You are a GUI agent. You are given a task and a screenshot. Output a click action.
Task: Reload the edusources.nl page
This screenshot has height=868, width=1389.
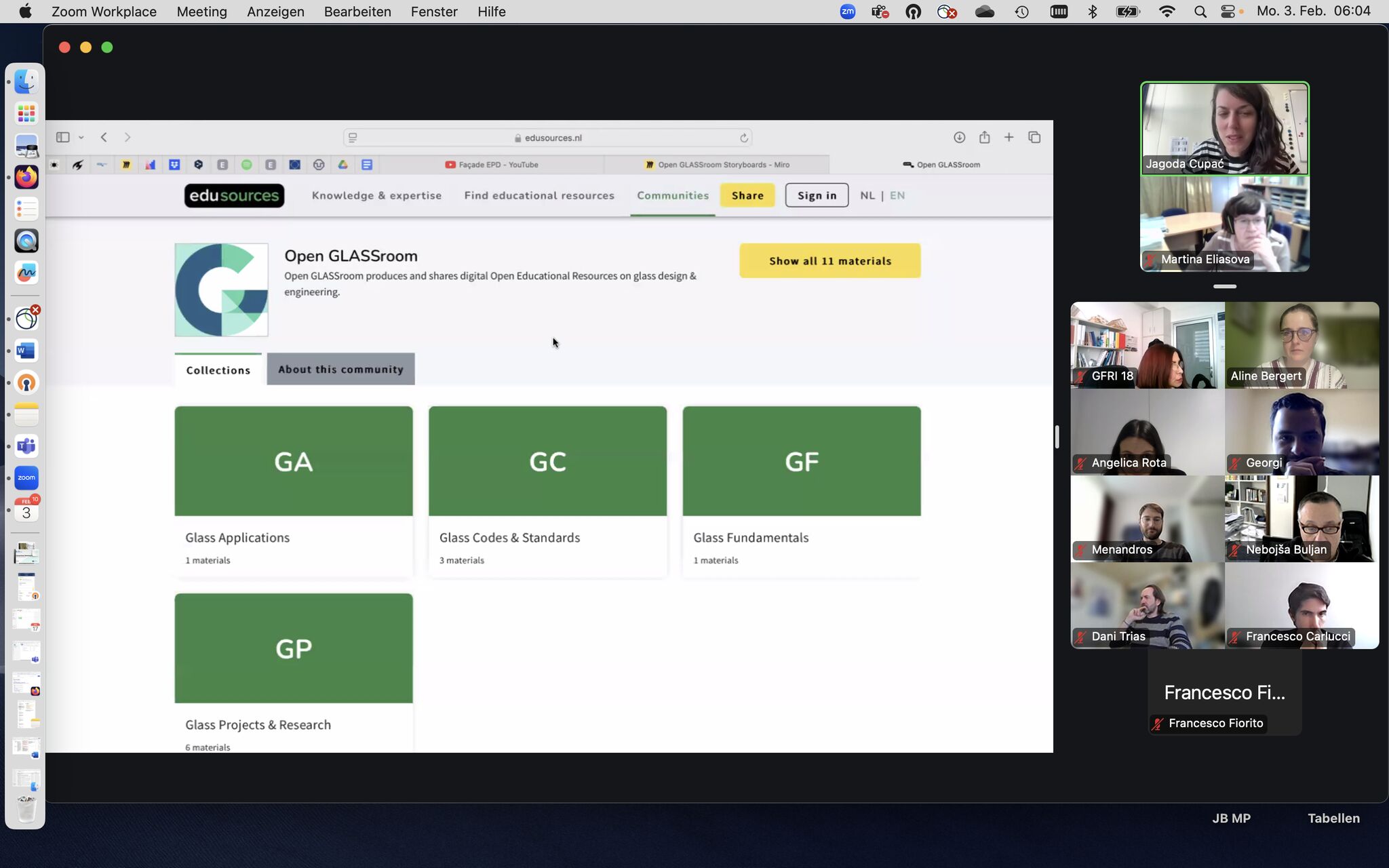(x=744, y=138)
